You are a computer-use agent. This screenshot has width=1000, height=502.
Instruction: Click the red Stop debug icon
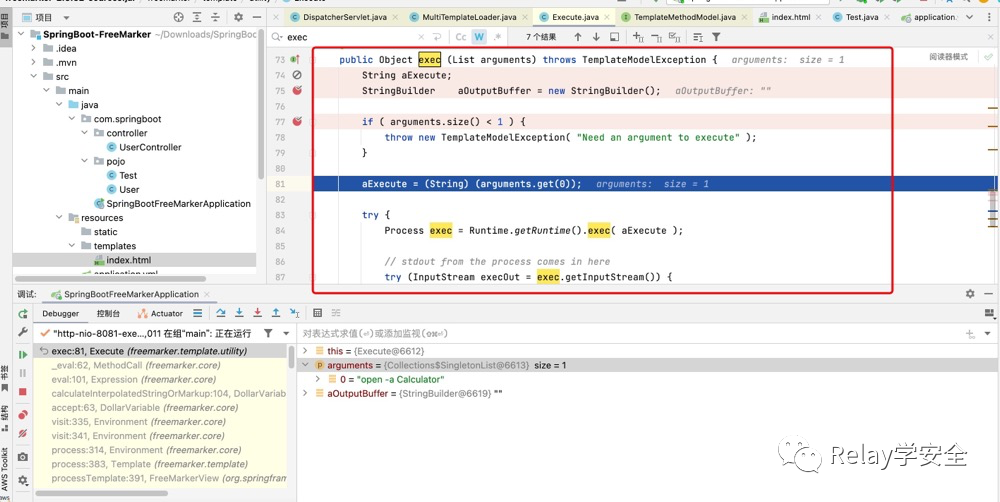tap(23, 392)
